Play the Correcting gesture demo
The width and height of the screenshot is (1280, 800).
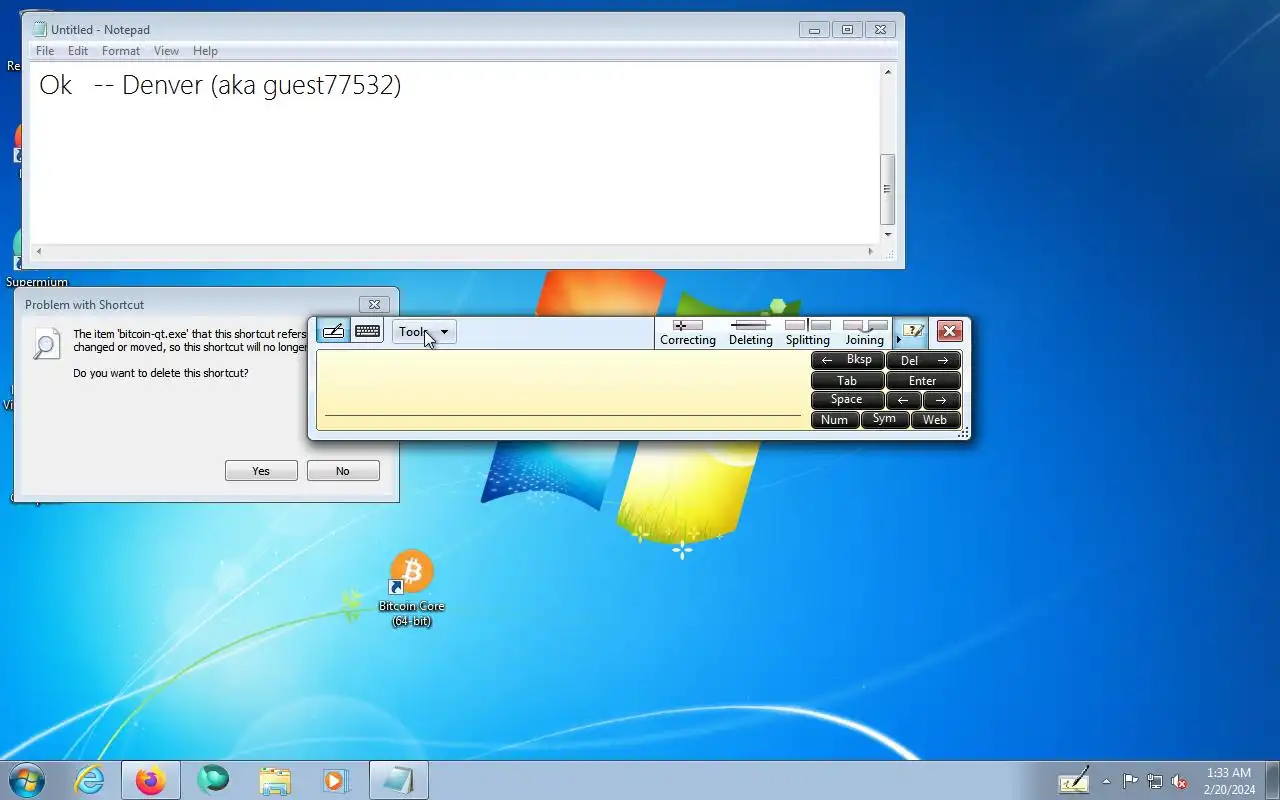pyautogui.click(x=688, y=333)
